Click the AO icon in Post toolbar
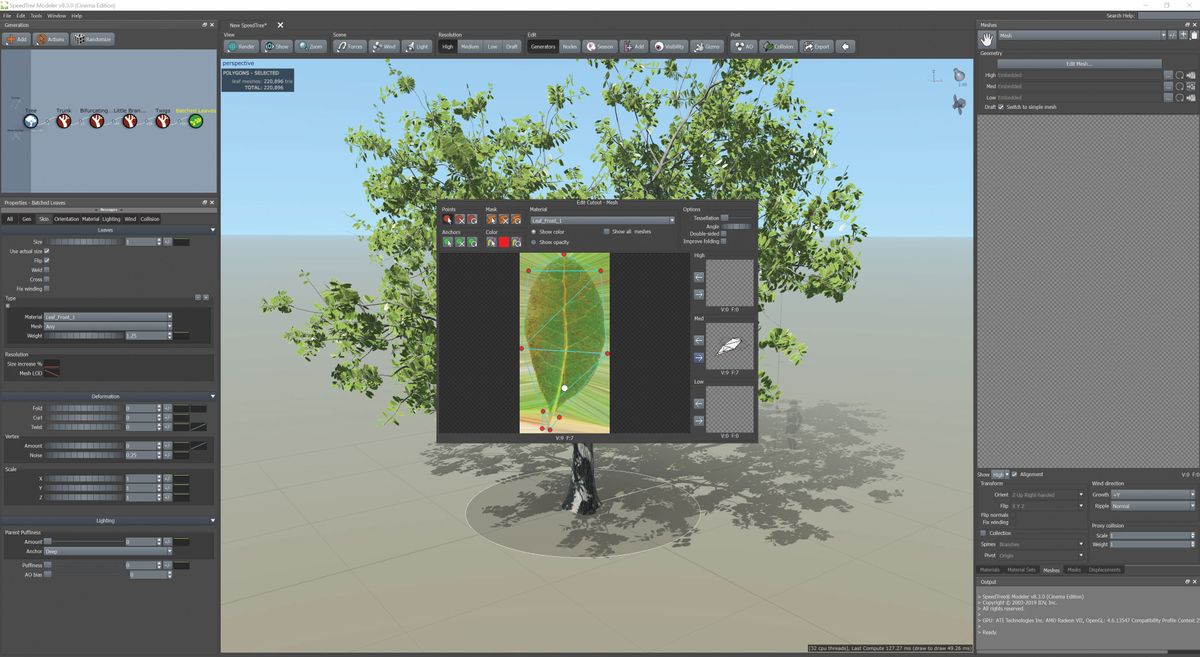 (740, 46)
